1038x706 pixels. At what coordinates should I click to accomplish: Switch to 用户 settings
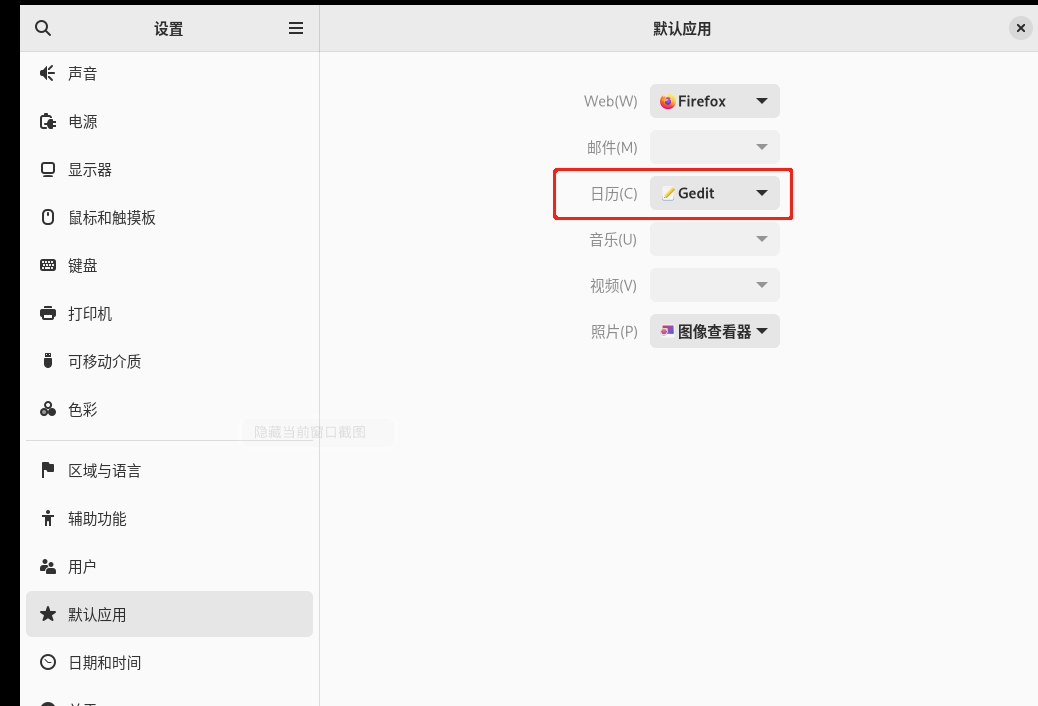(x=82, y=566)
